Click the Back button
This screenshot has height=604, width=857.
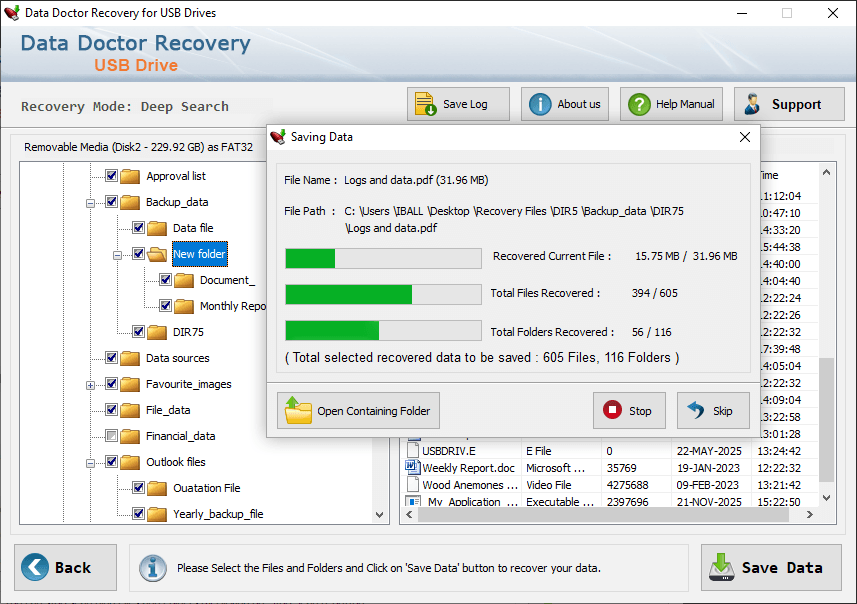coord(66,567)
